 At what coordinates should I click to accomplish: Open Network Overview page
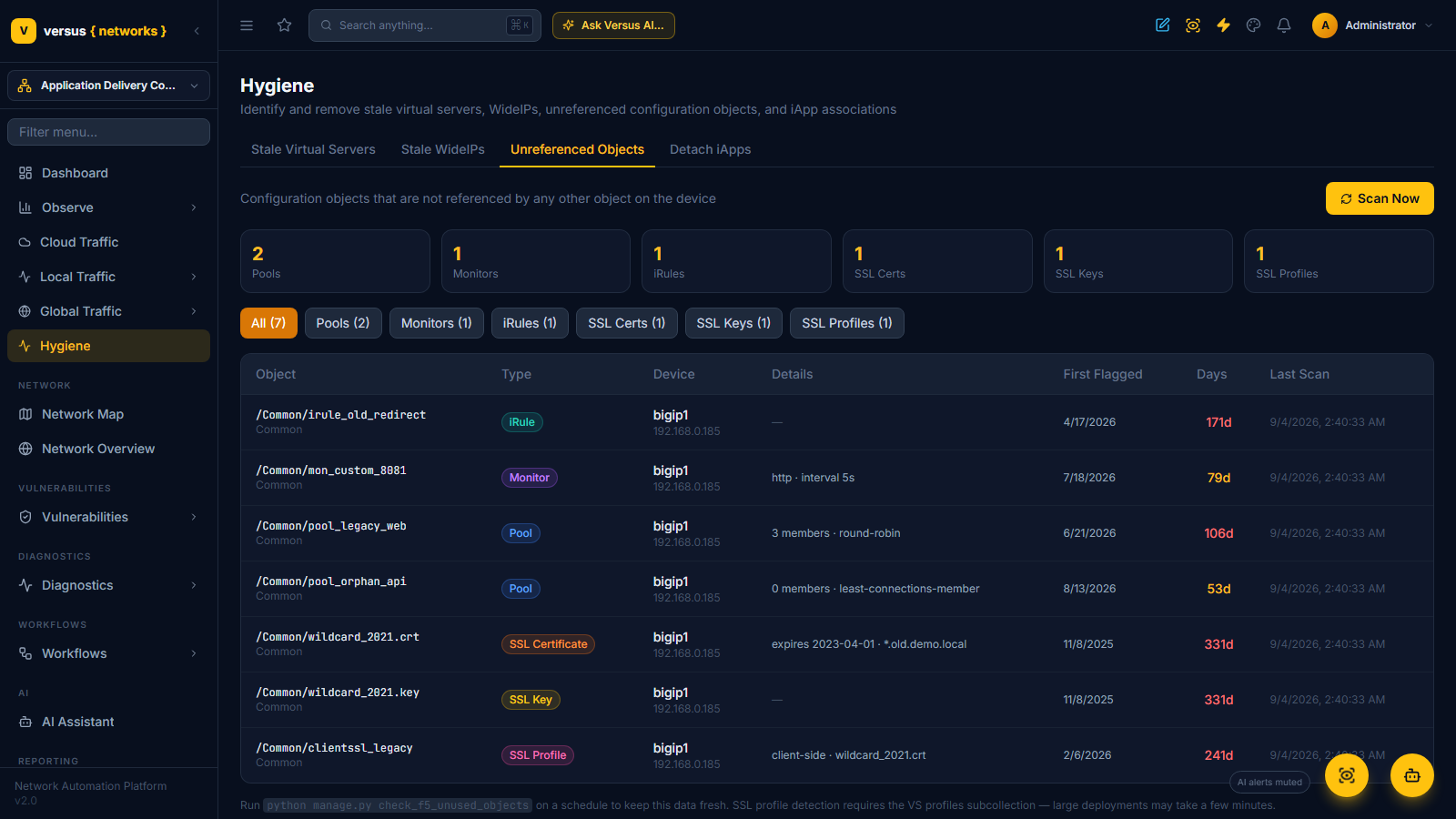[108, 449]
